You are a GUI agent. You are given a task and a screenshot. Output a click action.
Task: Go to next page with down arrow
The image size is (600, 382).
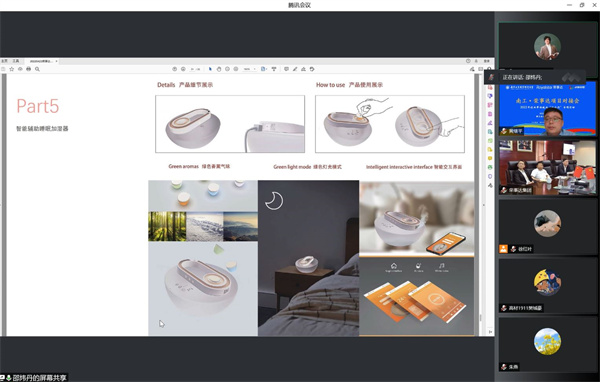[183, 69]
